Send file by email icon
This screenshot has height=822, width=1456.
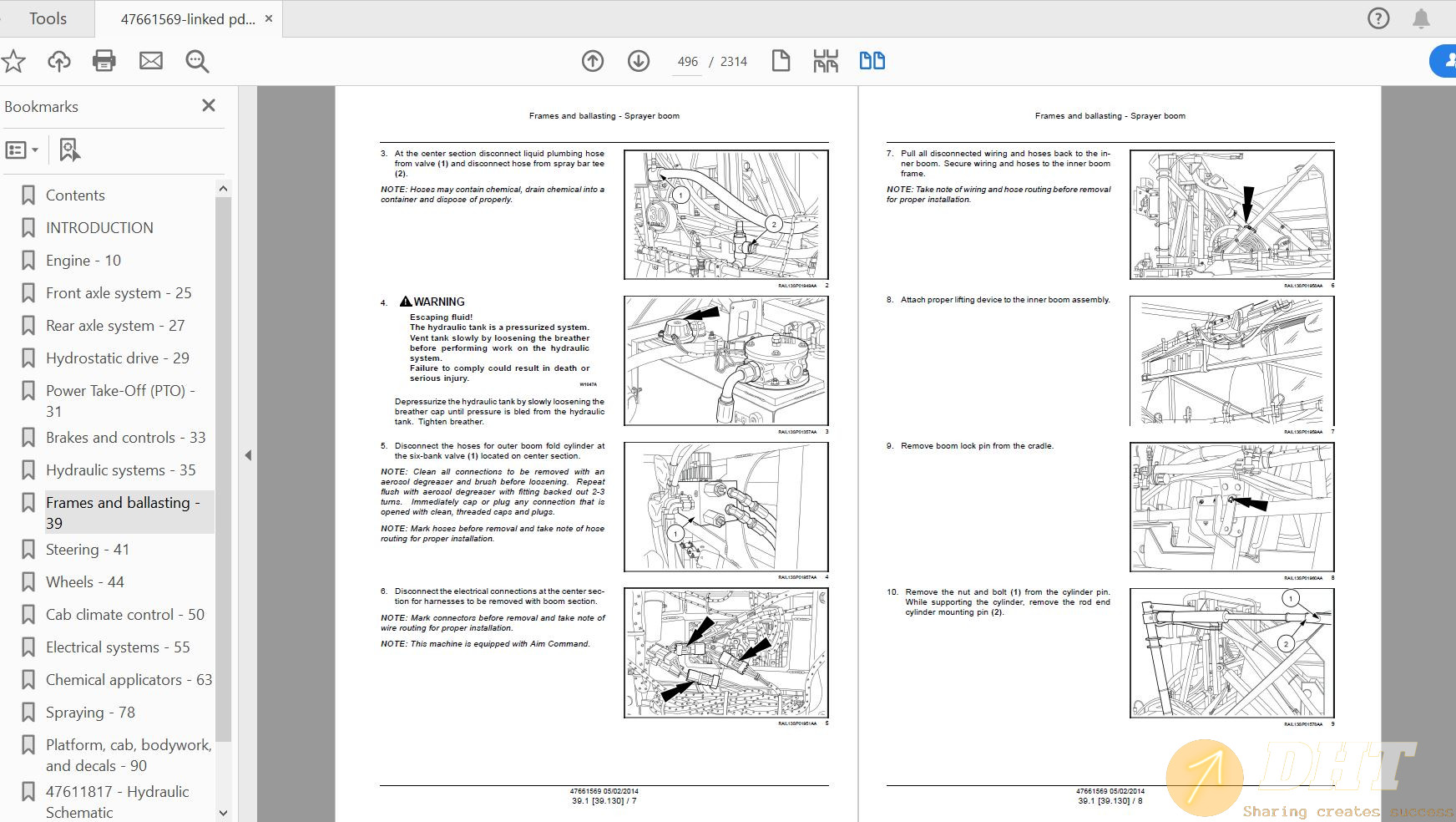[151, 61]
